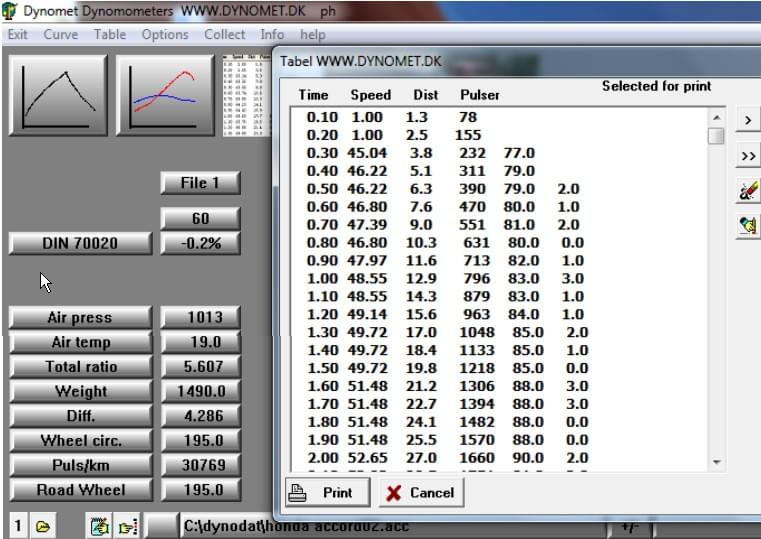The width and height of the screenshot is (761, 539).
Task: Open the Exit menu
Action: point(17,34)
